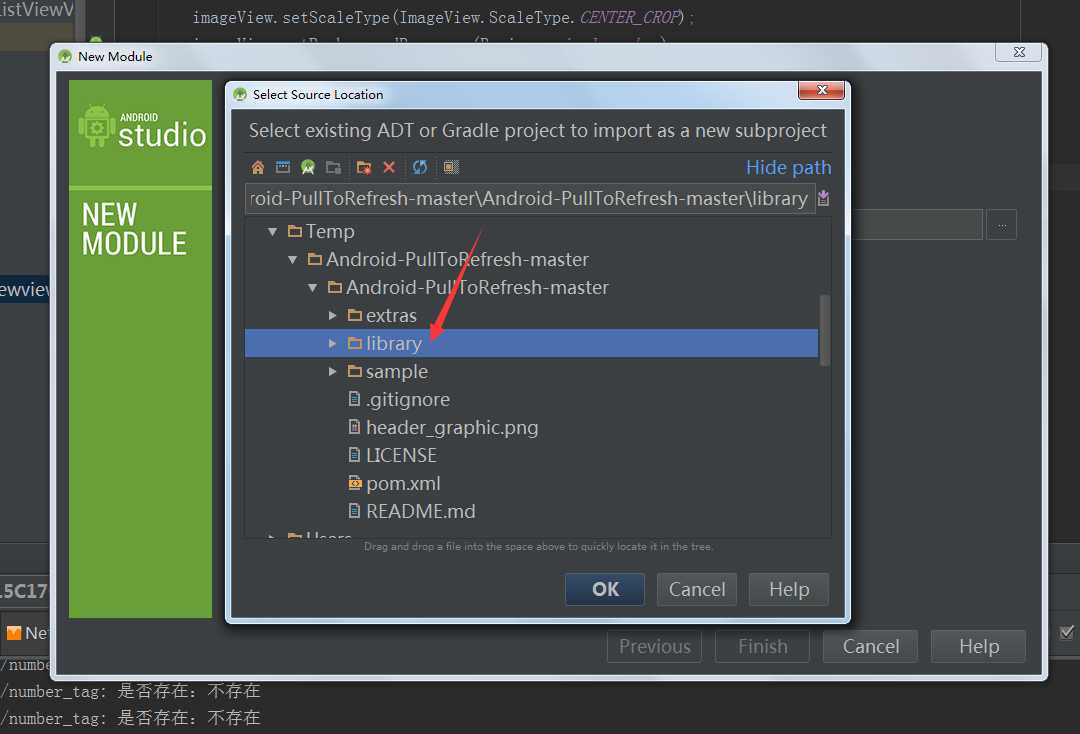Click Help in New Module wizard
Screen dimensions: 1080x734
pos(979,647)
